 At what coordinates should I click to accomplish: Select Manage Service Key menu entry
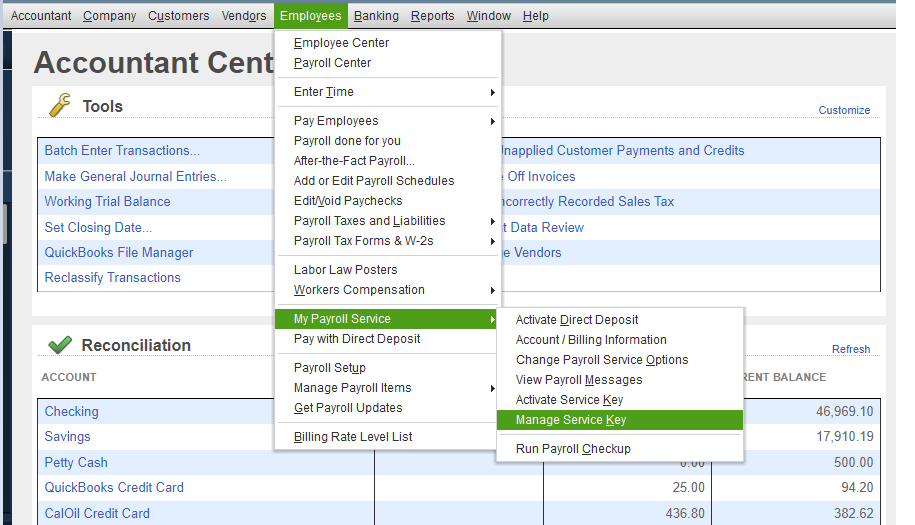(570, 420)
